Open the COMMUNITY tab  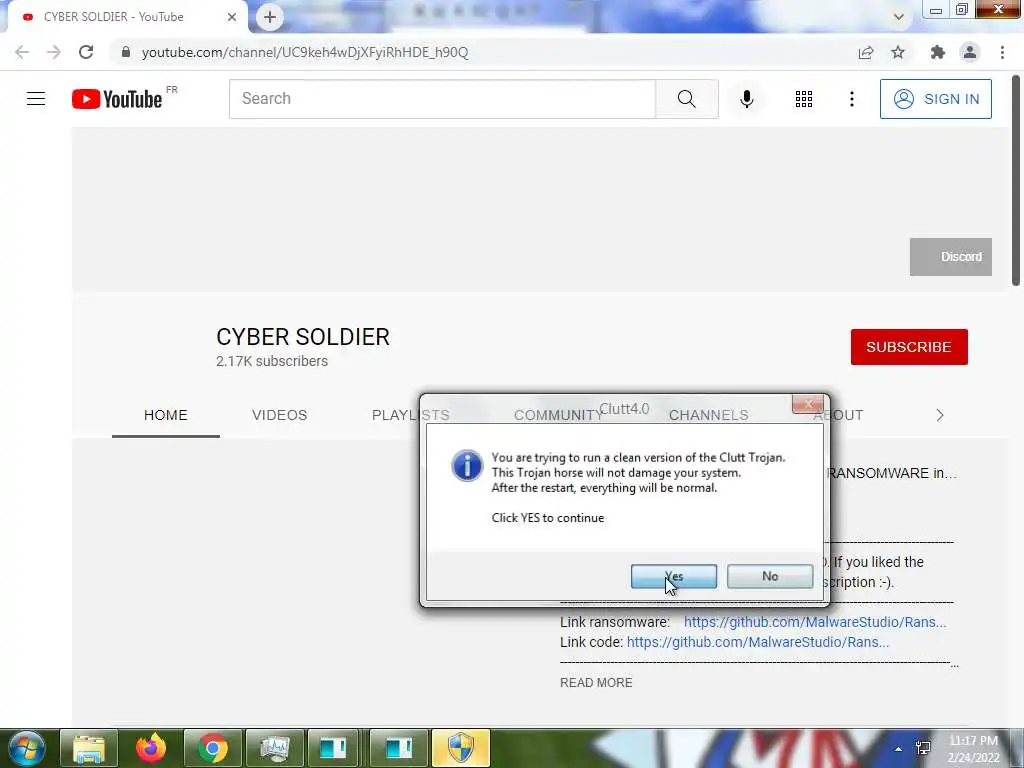[x=558, y=415]
